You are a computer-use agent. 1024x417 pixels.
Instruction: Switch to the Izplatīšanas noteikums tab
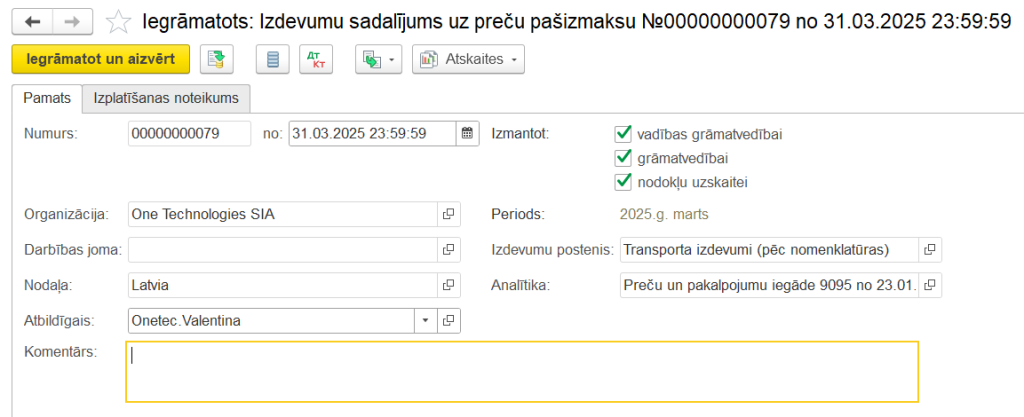coord(165,98)
